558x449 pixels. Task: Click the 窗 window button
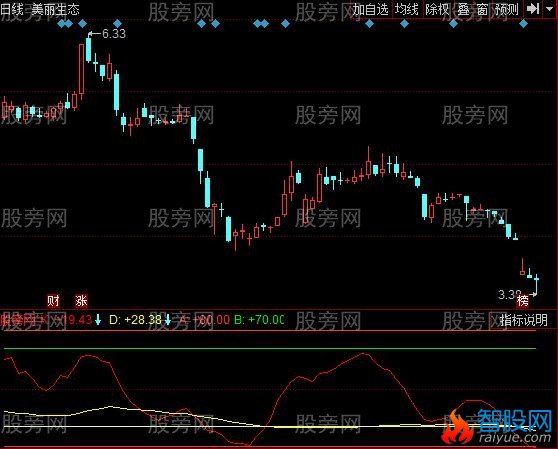482,9
